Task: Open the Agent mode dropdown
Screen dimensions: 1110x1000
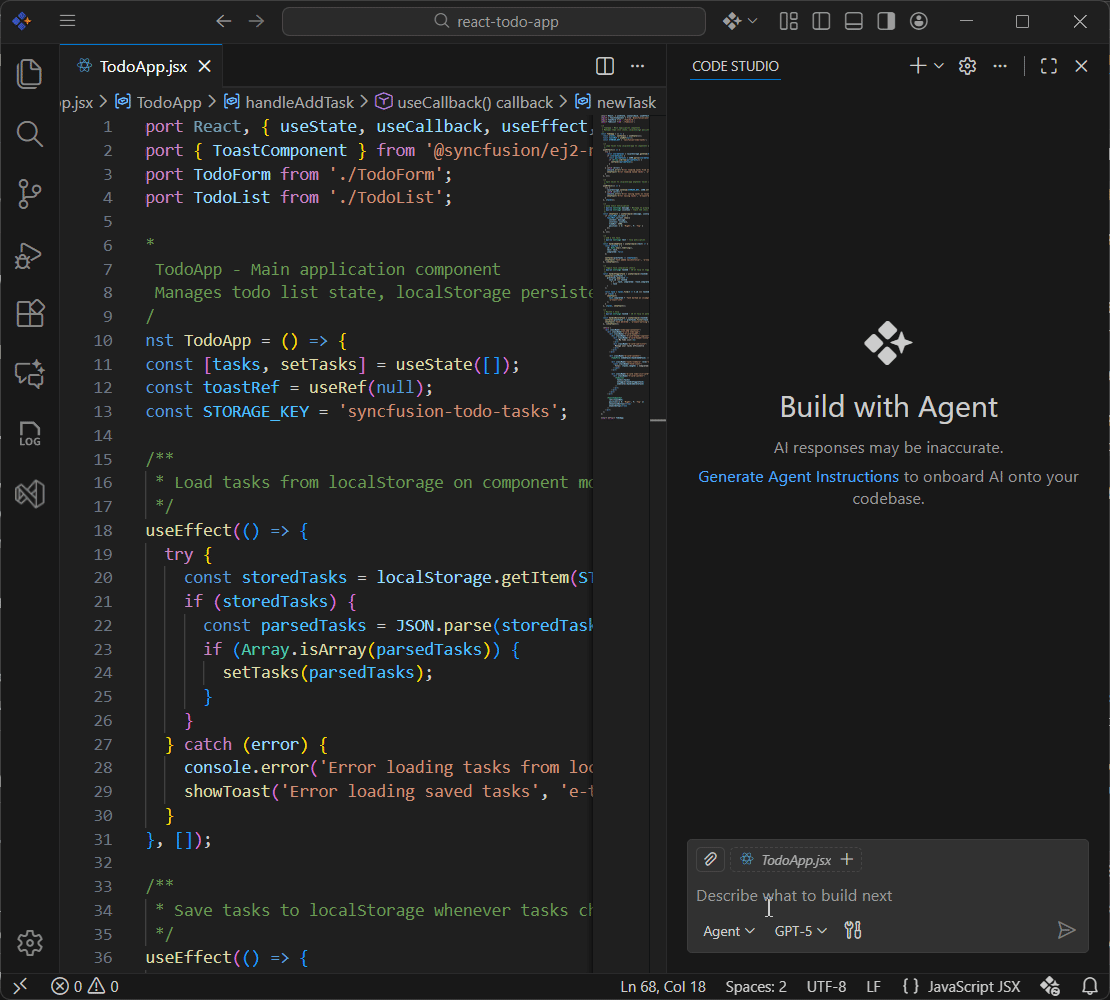Action: point(728,931)
